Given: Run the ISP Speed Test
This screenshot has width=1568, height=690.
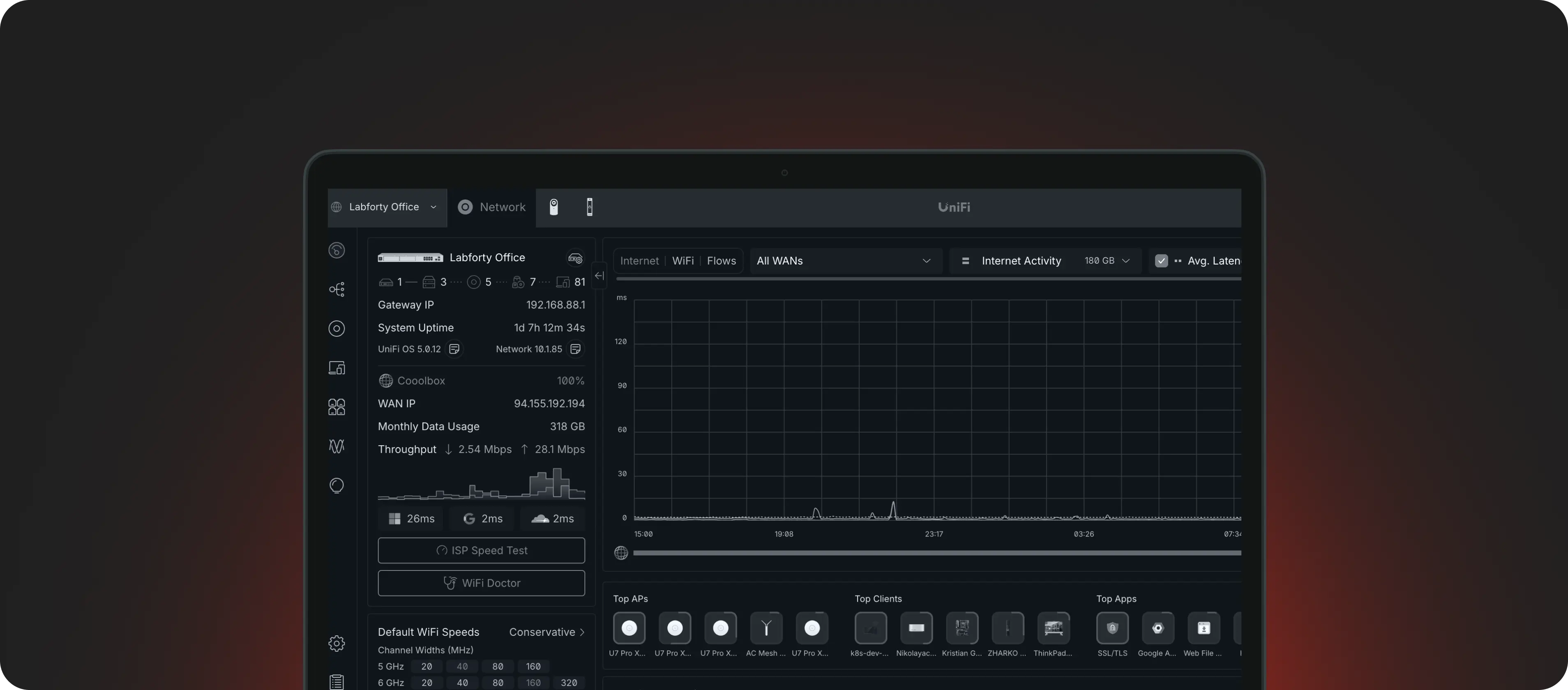Looking at the screenshot, I should click(x=482, y=550).
